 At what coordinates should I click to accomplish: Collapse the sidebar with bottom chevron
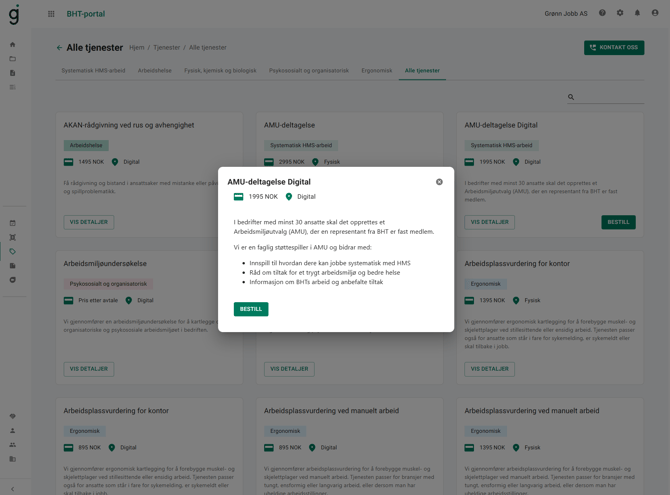(x=13, y=489)
